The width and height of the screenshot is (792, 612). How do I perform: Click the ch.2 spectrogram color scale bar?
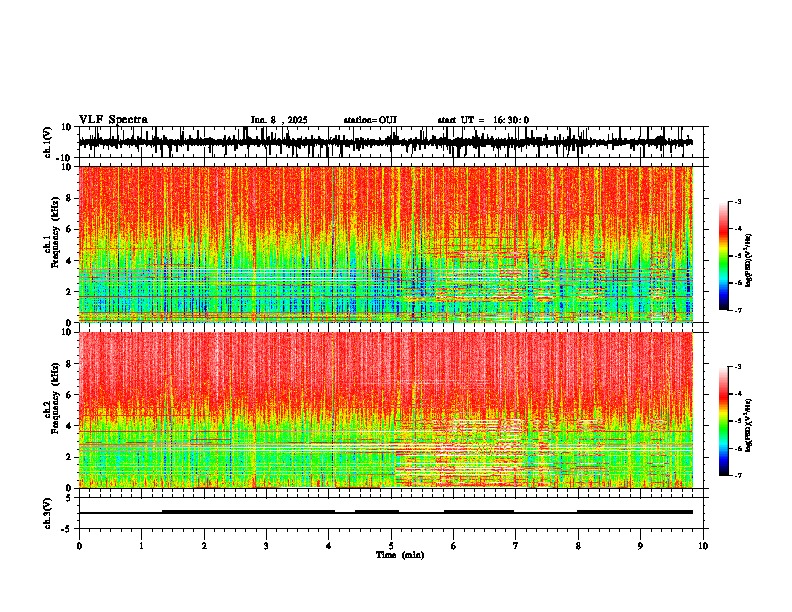pos(723,421)
